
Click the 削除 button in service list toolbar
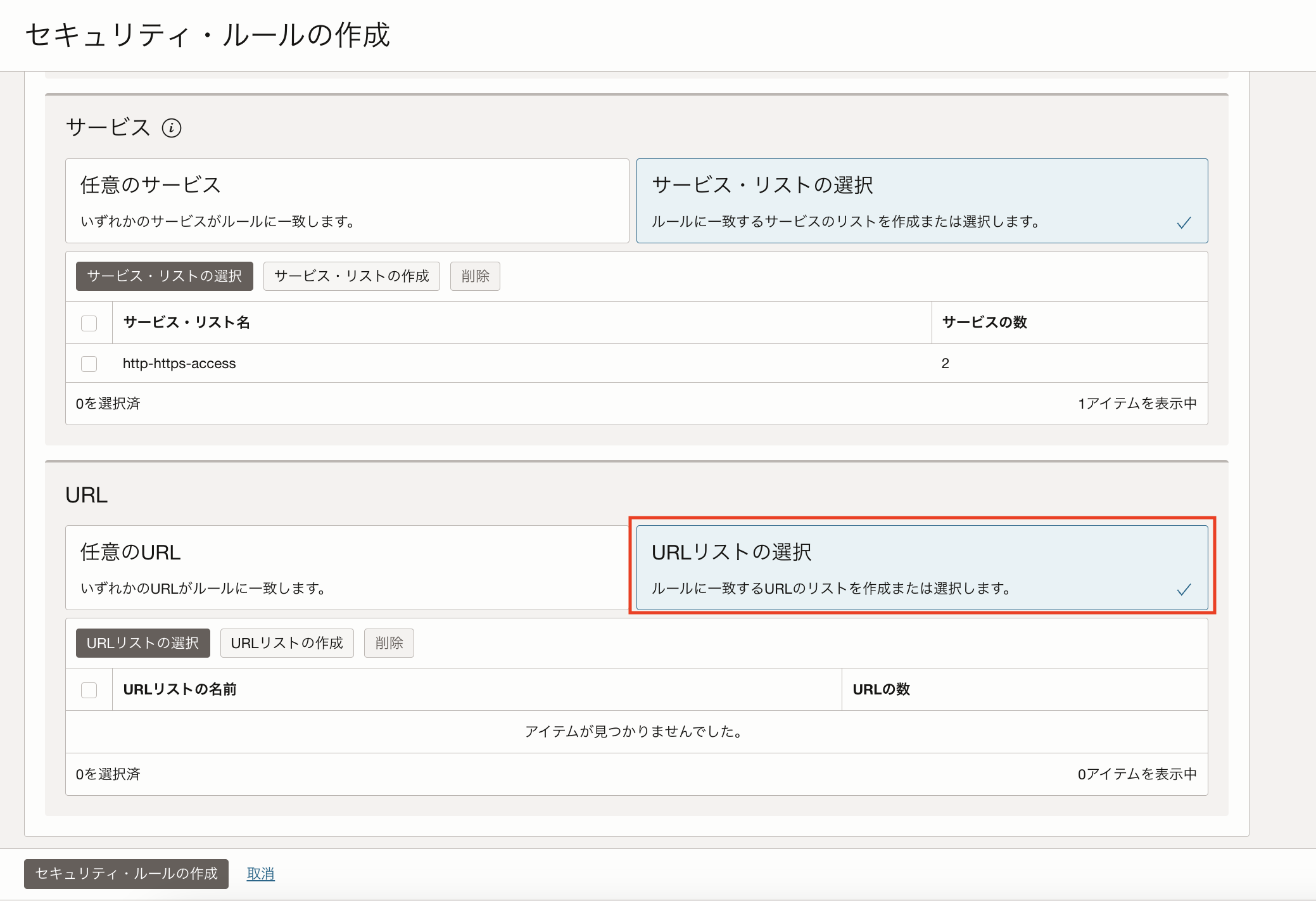pos(475,276)
